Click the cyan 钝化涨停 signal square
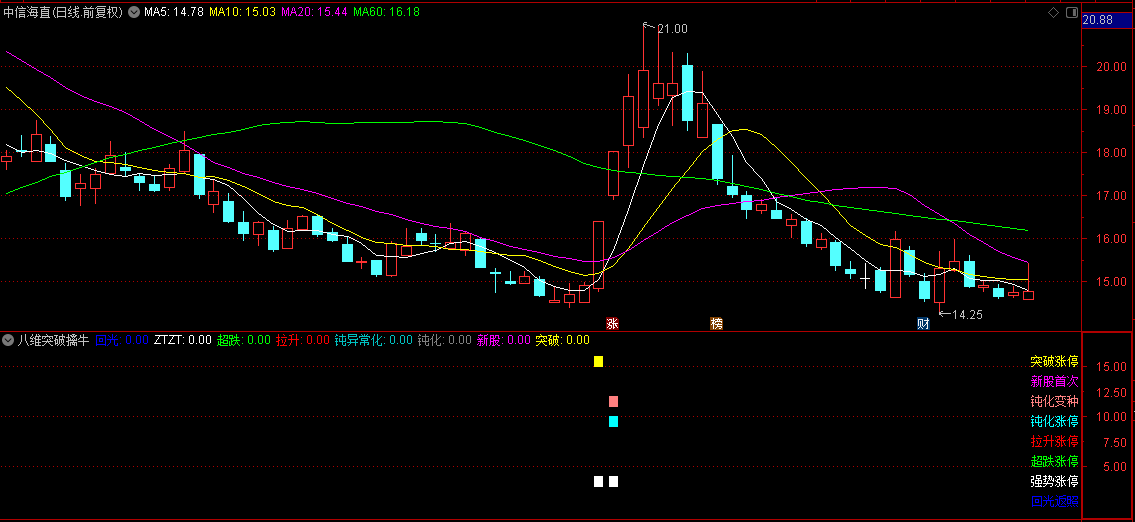Screen dimensions: 1135x522 coord(613,421)
